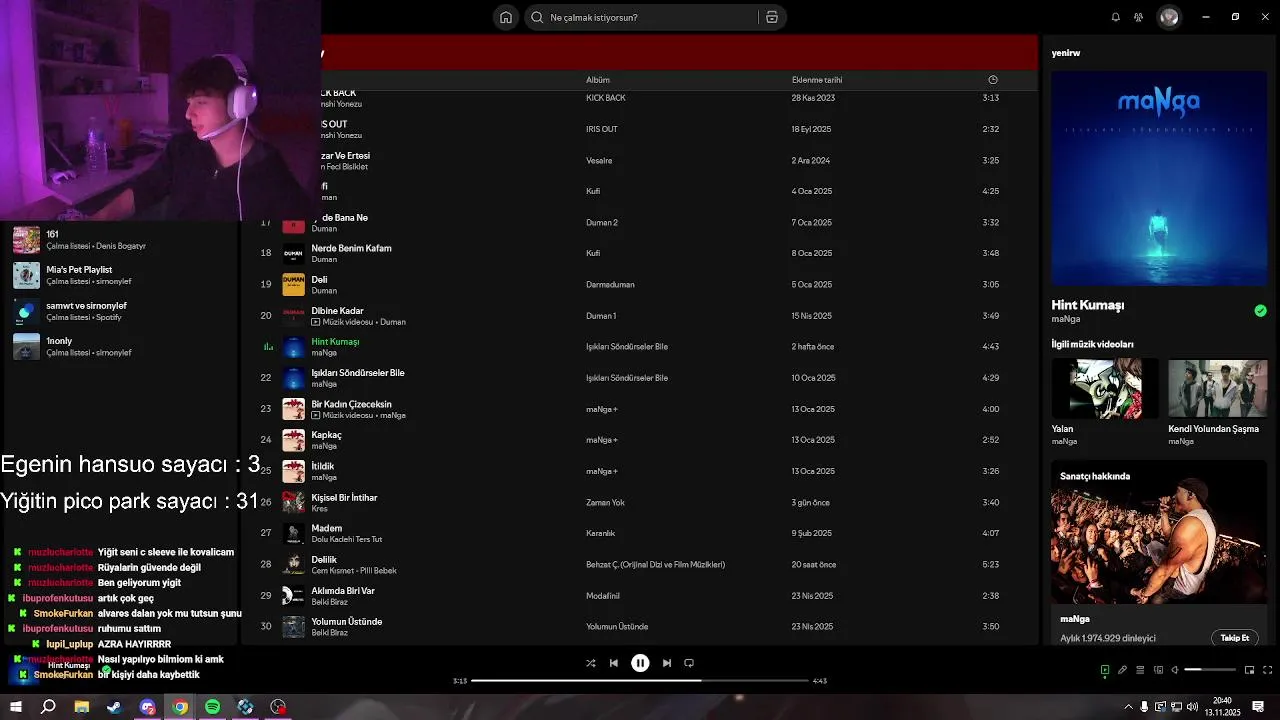Mute the Spotify volume speaker icon
1280x720 pixels.
tap(1175, 670)
